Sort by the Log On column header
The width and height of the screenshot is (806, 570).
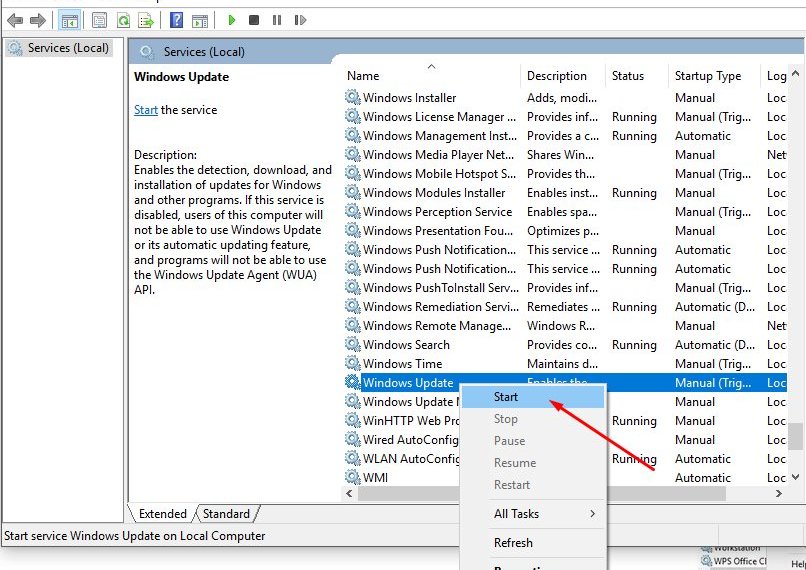click(x=774, y=76)
